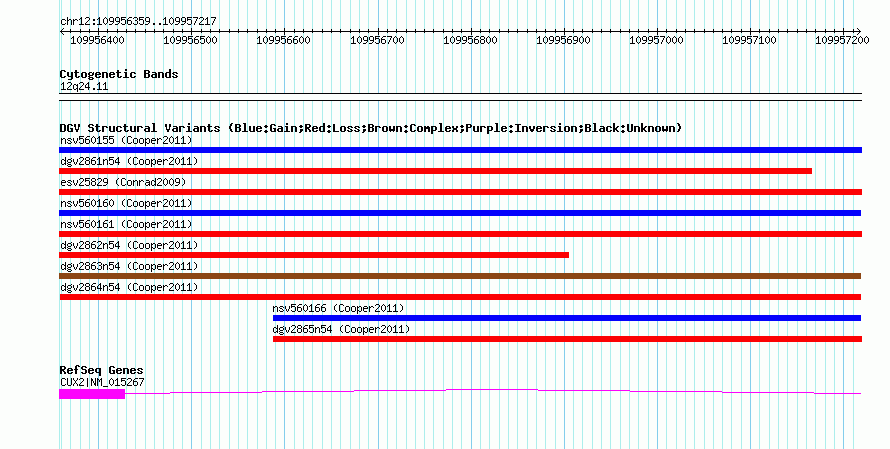Open the nsv560161 (Cooper2011) label
This screenshot has width=890, height=449.
(x=126, y=224)
